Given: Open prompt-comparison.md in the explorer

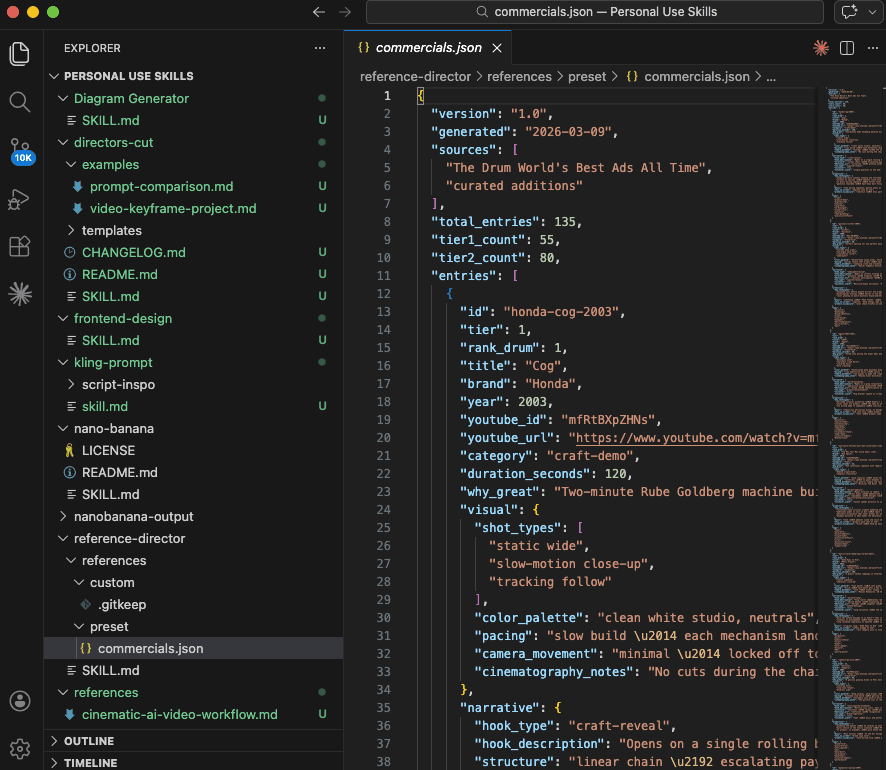Looking at the screenshot, I should (x=161, y=186).
